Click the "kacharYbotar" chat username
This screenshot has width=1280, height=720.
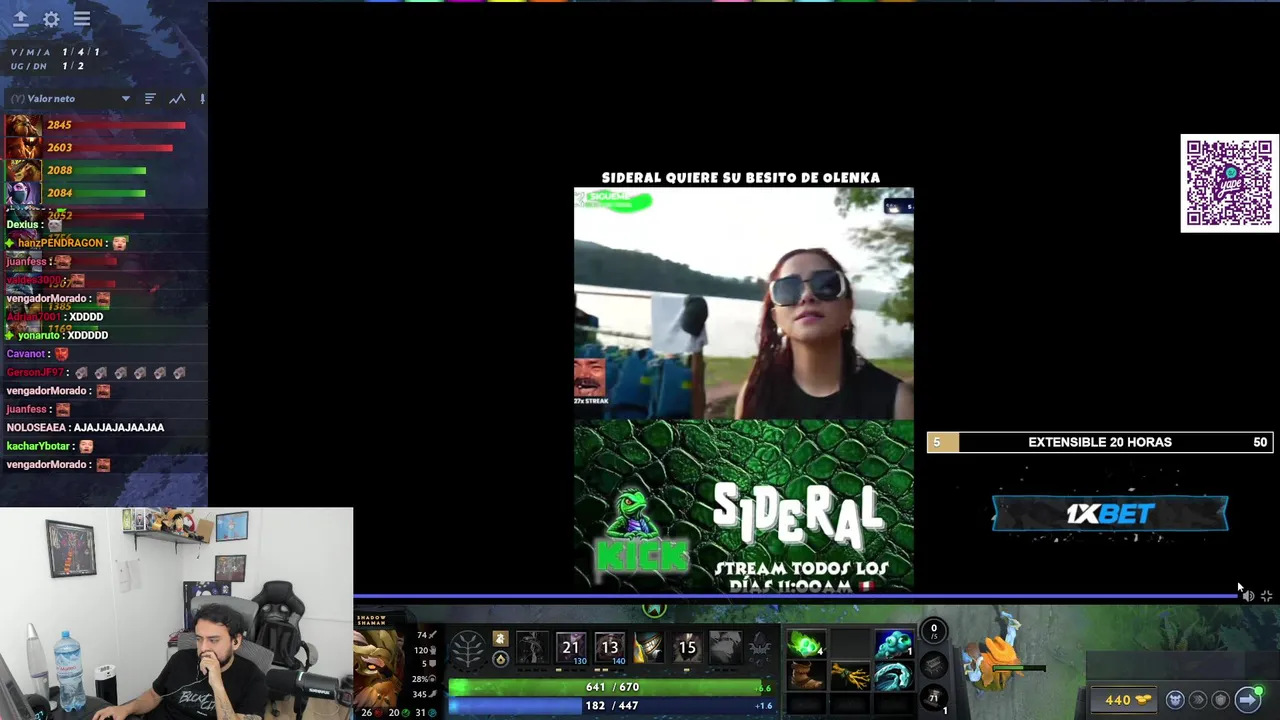click(38, 446)
